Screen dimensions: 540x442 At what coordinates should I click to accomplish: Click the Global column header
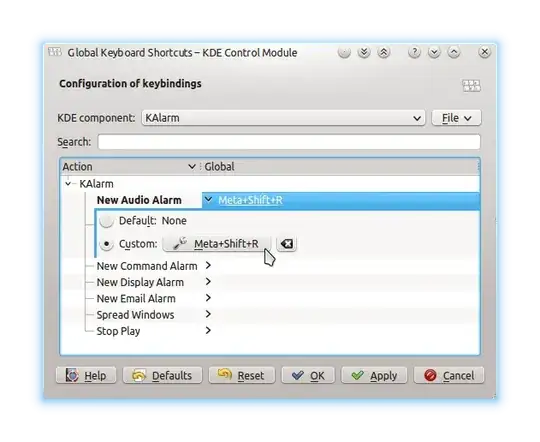tap(340, 167)
